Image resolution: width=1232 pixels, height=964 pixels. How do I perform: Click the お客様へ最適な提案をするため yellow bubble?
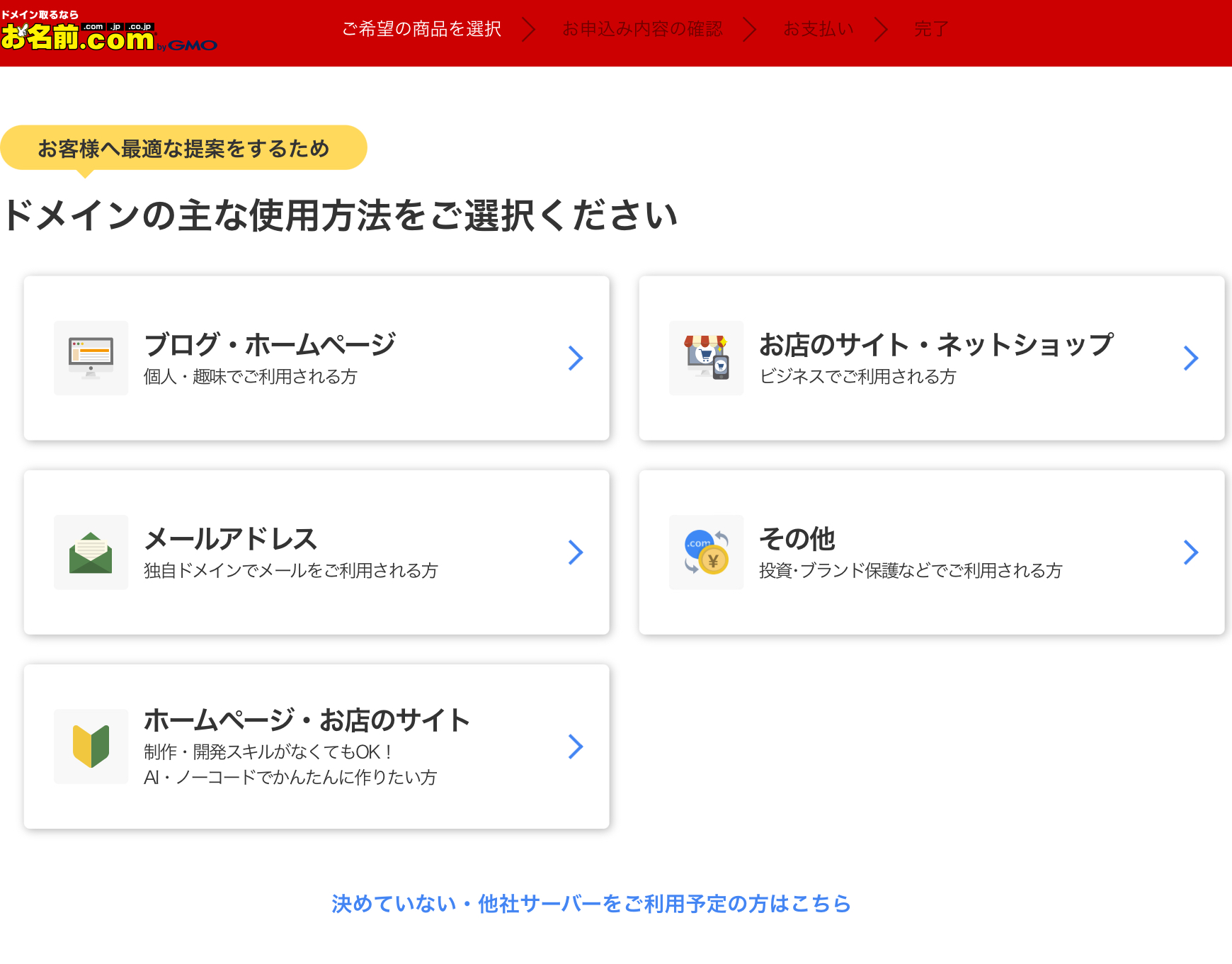point(183,148)
